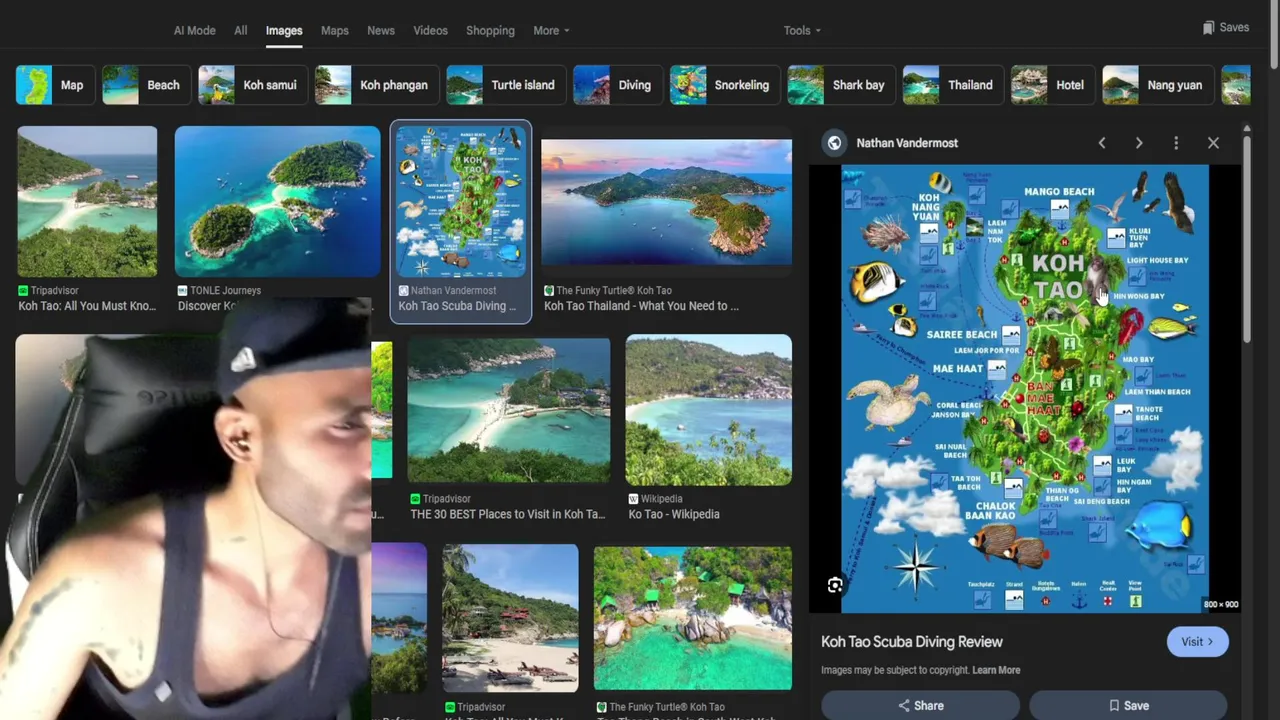Image resolution: width=1280 pixels, height=720 pixels.
Task: Select the Turtle island filter chip
Action: [x=506, y=85]
